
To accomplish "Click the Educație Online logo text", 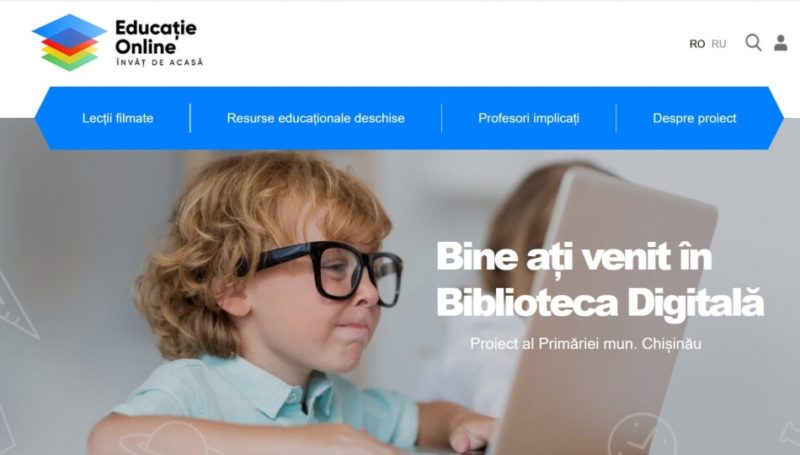I will tap(156, 37).
